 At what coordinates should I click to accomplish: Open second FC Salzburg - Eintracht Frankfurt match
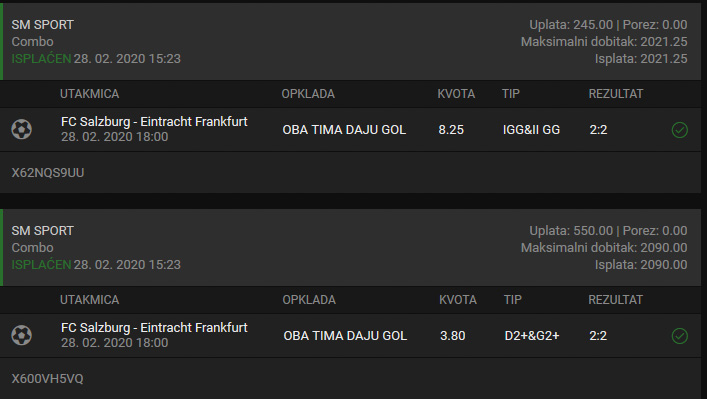tap(154, 328)
